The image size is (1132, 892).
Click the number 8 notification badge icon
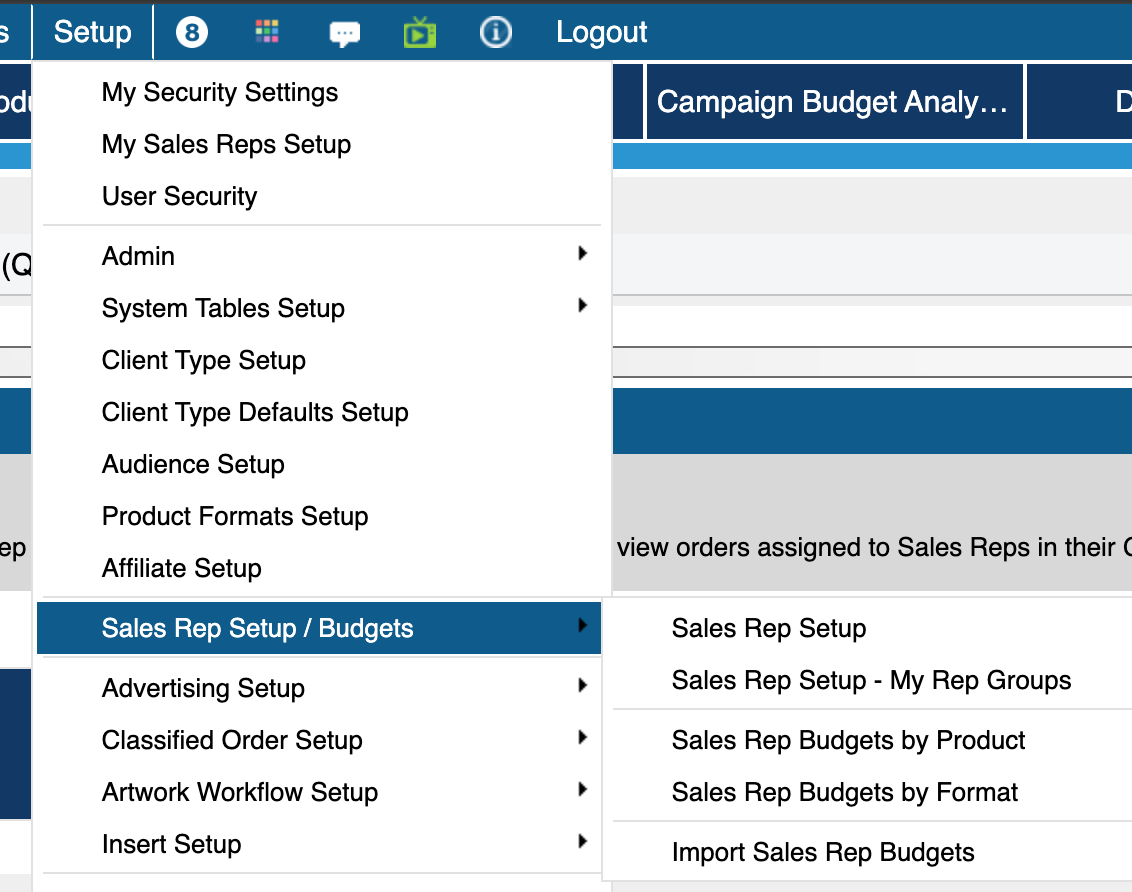tap(191, 33)
